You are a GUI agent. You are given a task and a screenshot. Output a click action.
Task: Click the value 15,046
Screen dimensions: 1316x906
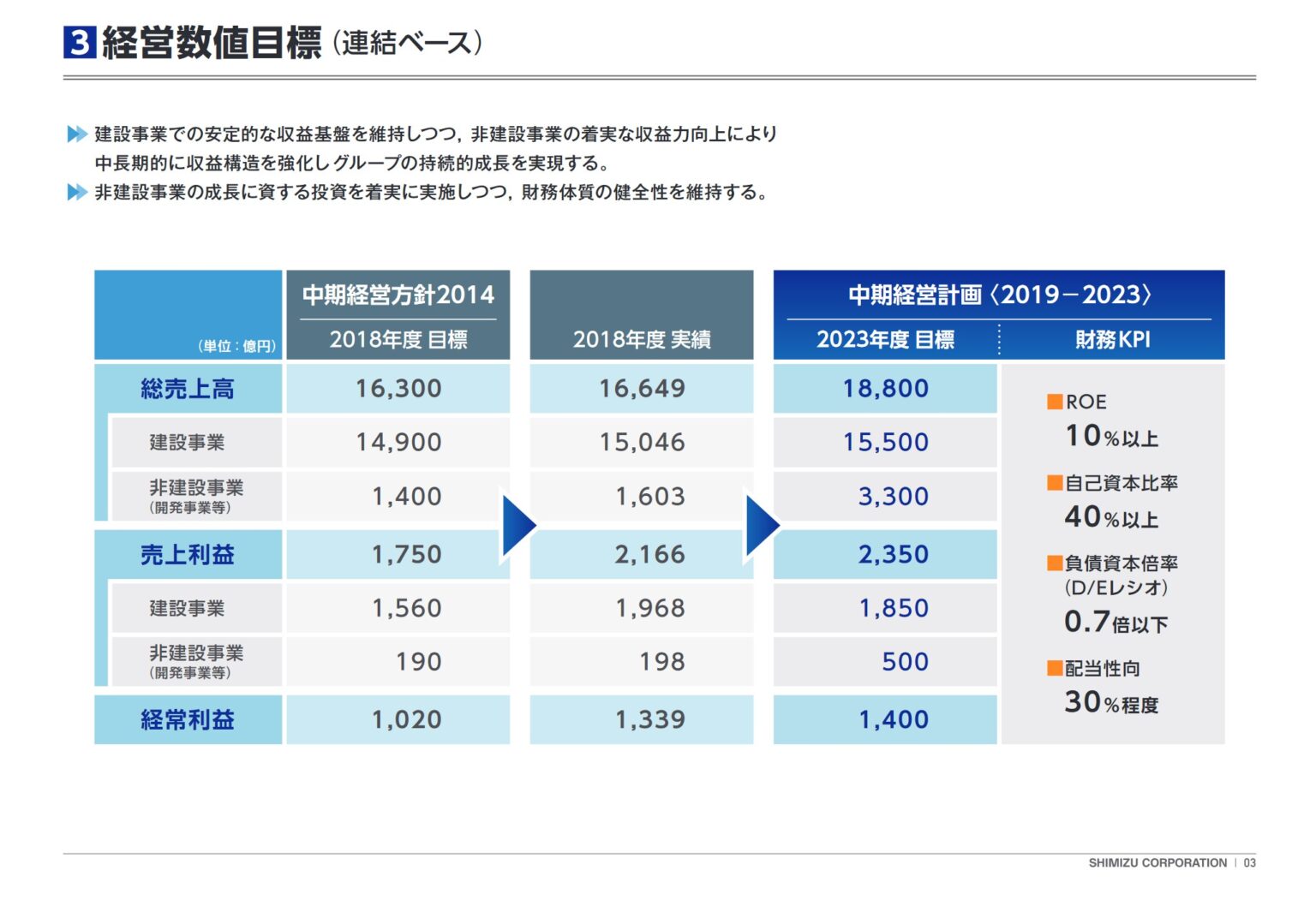click(642, 443)
